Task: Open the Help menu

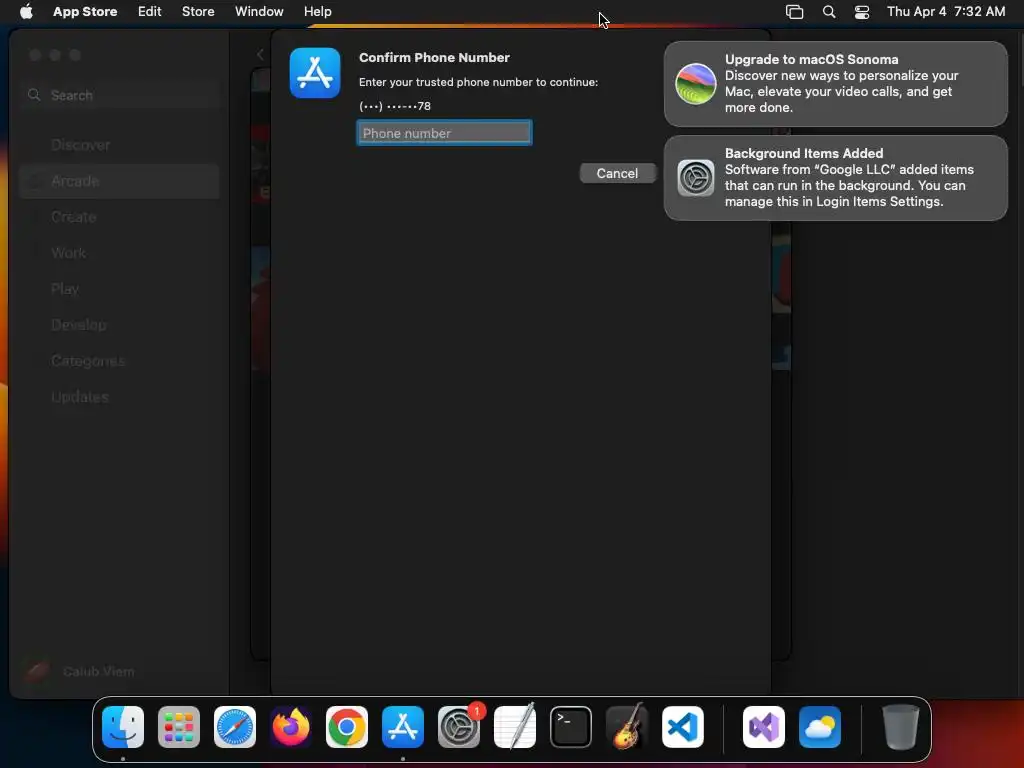Action: 317,11
